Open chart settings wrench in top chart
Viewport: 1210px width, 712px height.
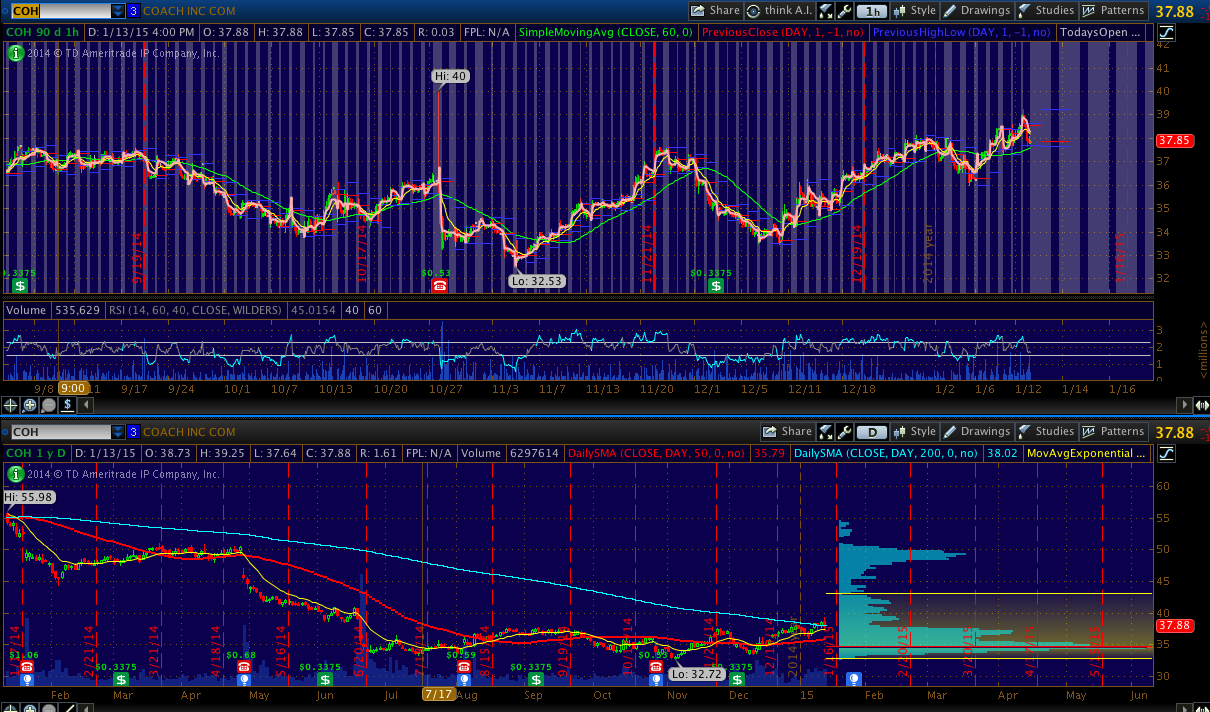(x=845, y=11)
